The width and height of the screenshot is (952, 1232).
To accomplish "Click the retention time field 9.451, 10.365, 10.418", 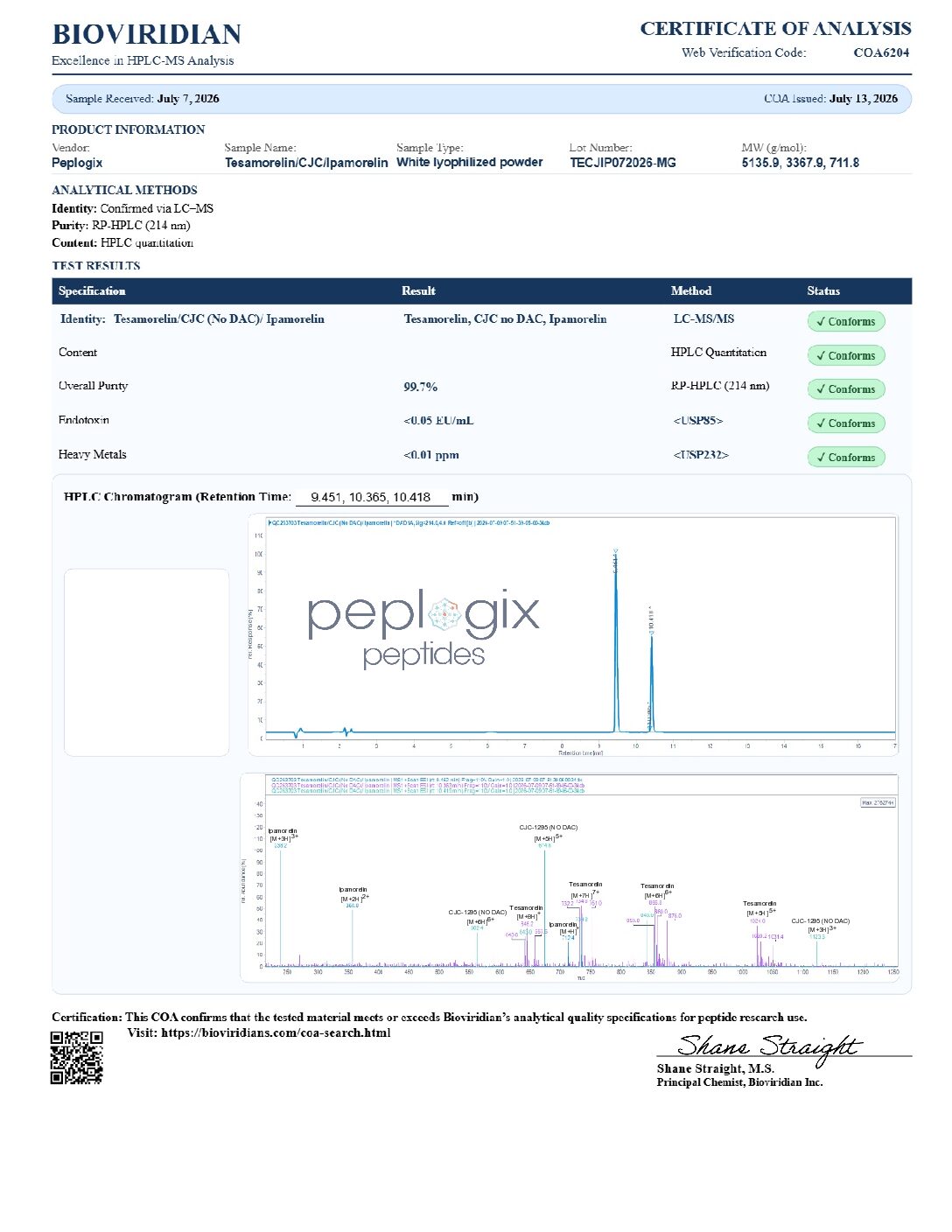I will [x=371, y=497].
